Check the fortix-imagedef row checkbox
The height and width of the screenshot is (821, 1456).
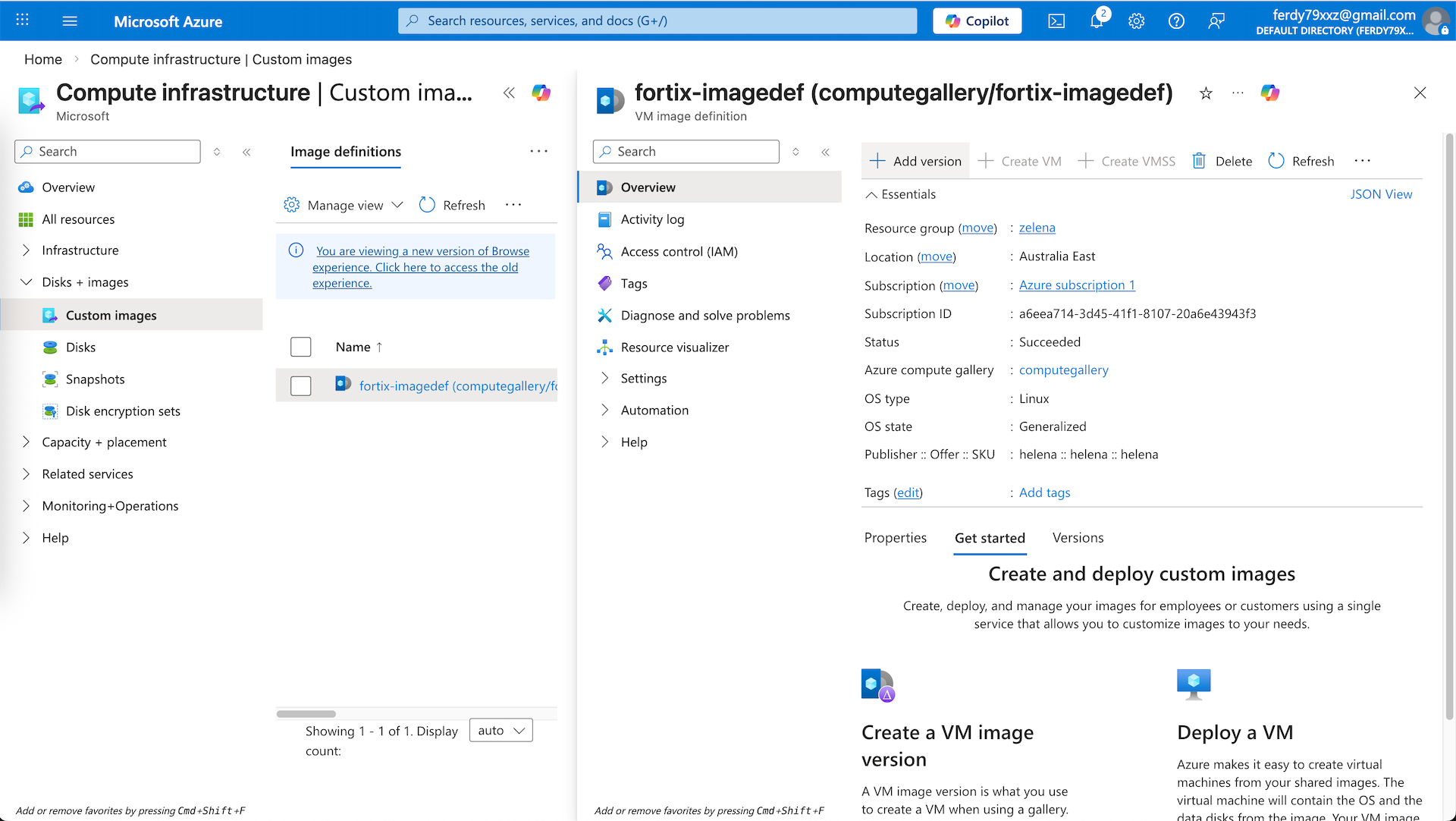tap(301, 385)
